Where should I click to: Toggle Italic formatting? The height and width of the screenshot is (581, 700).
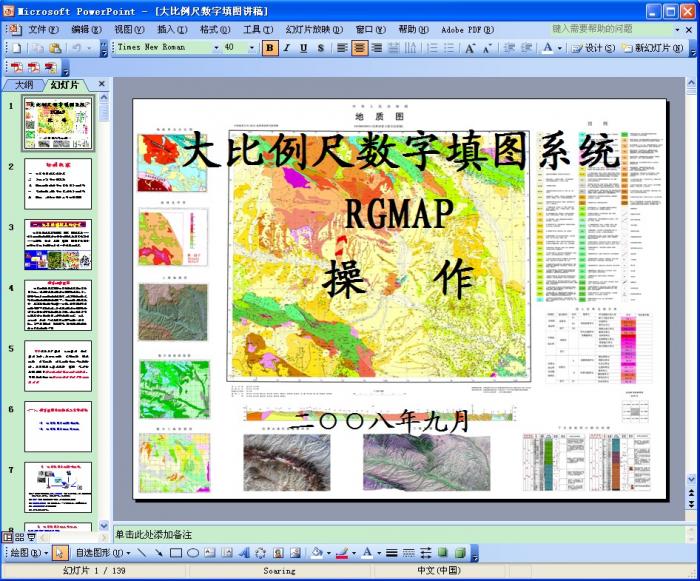287,47
